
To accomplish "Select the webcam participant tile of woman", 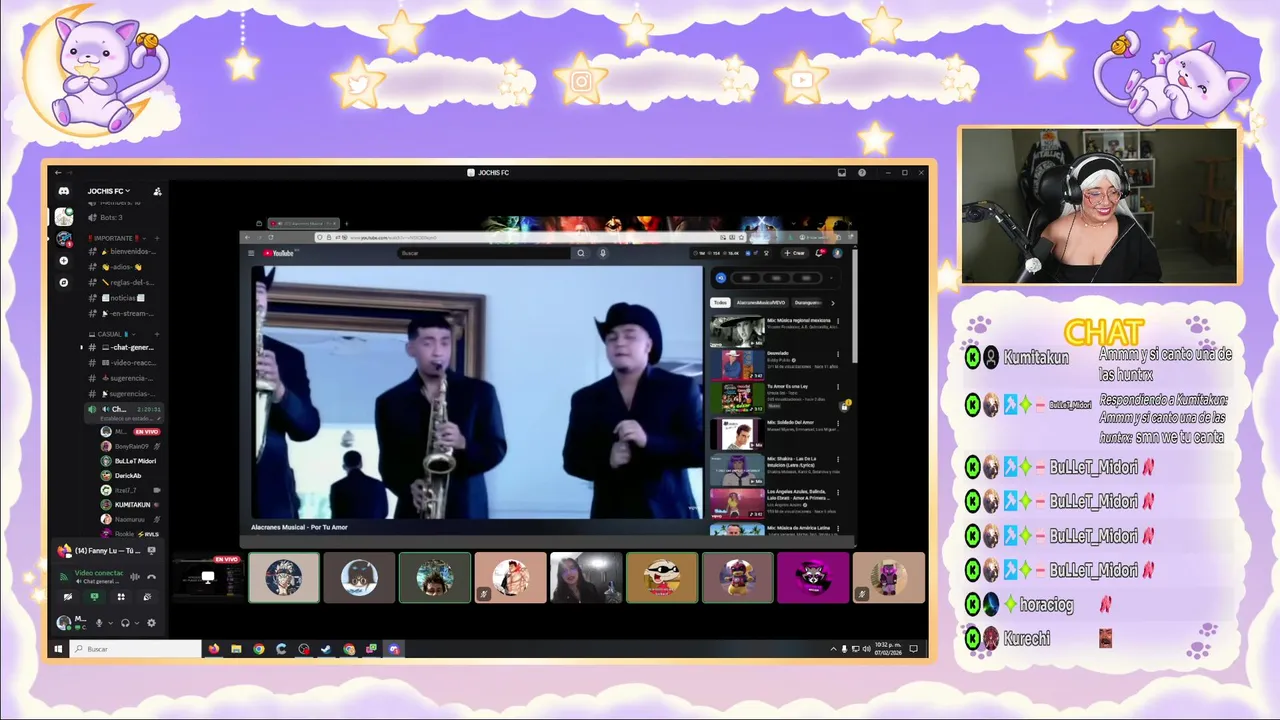I will point(586,578).
